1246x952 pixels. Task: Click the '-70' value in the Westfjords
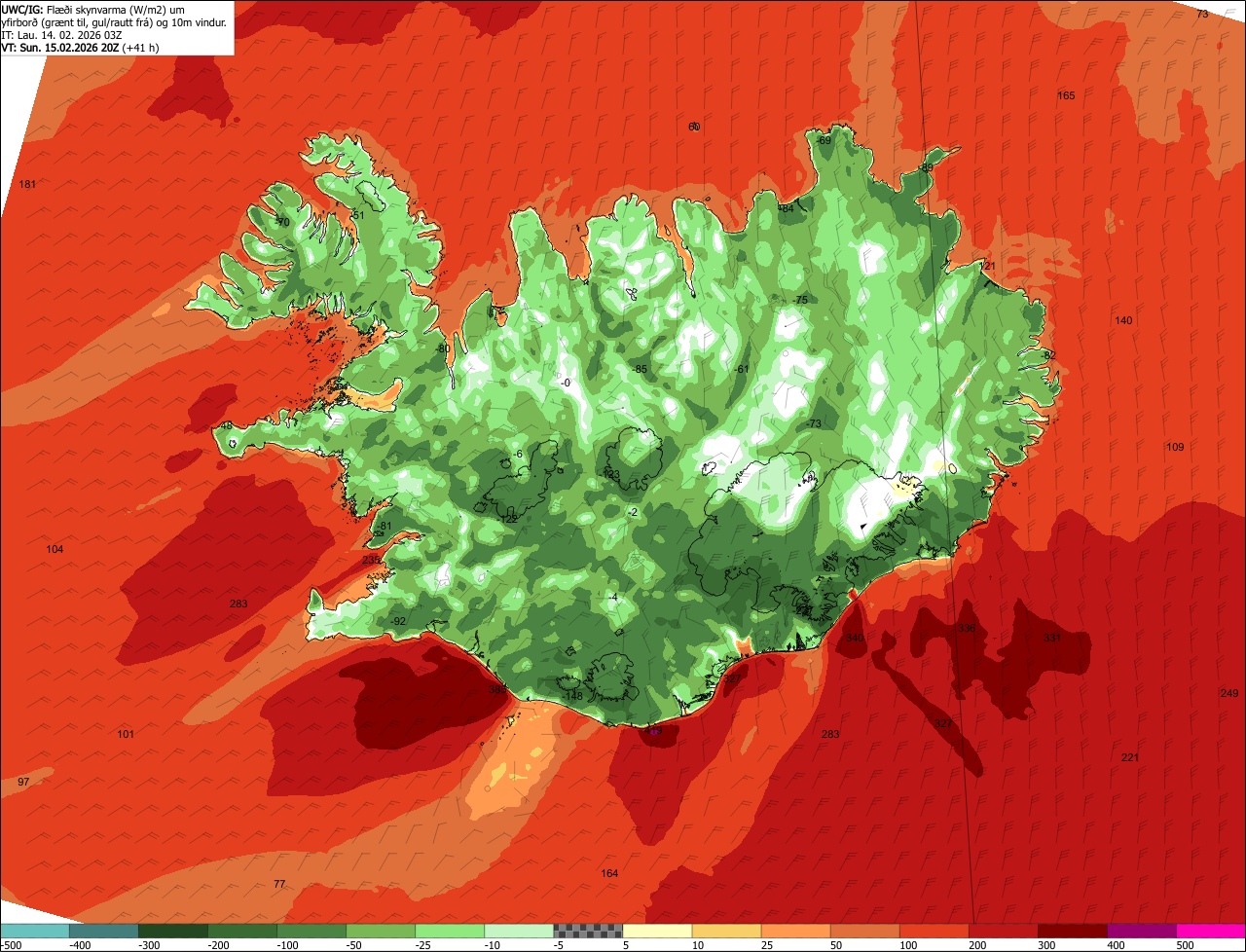pos(282,222)
